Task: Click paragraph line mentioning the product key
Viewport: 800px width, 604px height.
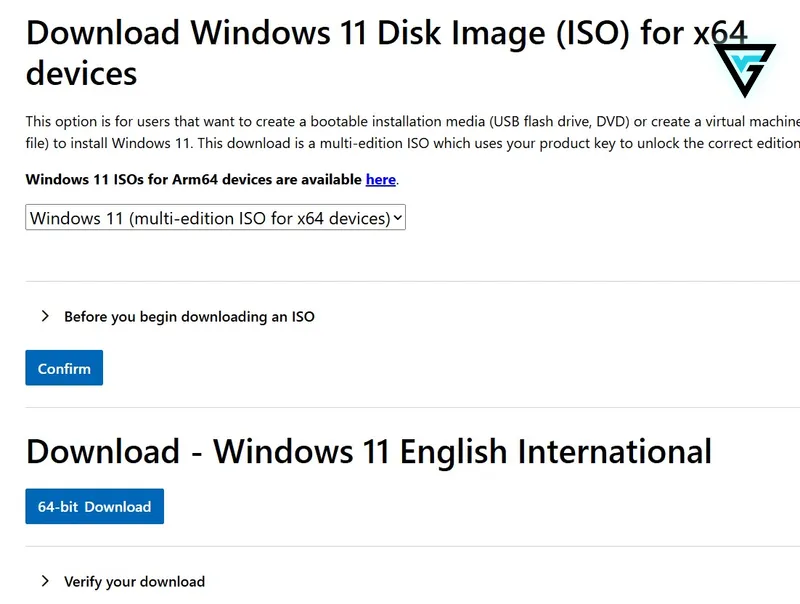Action: 413,143
